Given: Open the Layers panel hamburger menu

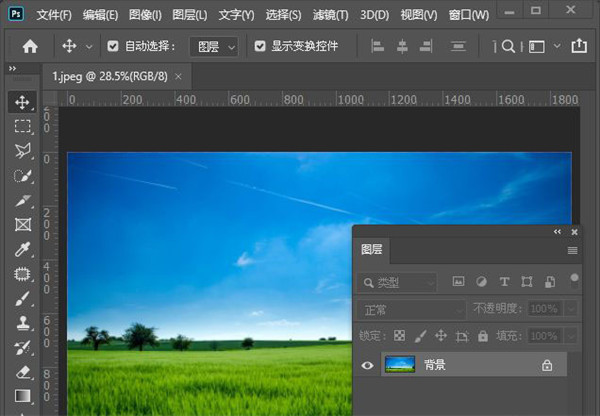Looking at the screenshot, I should (x=573, y=250).
